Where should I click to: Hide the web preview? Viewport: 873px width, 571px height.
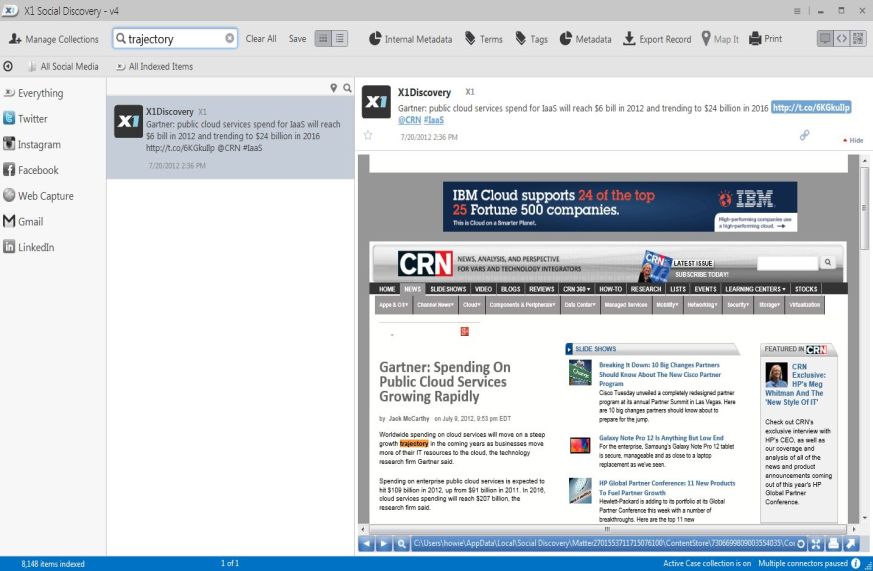pyautogui.click(x=853, y=140)
